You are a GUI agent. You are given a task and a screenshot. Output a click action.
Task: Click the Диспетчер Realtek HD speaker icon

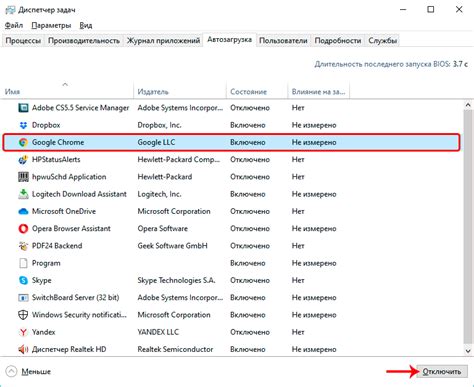(x=23, y=349)
